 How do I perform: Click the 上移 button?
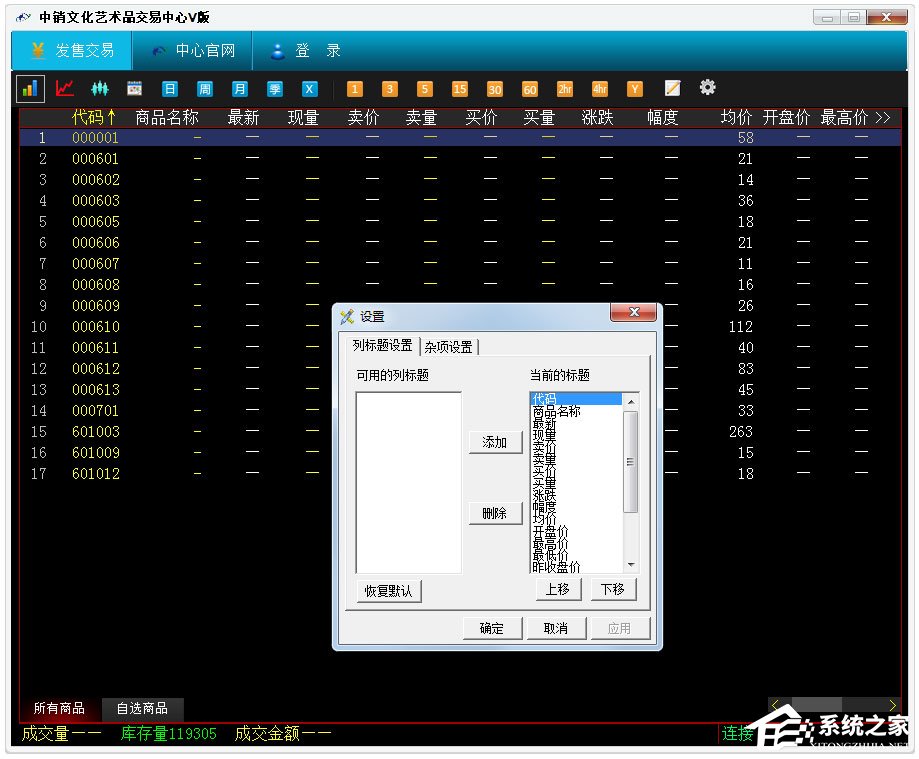click(558, 589)
